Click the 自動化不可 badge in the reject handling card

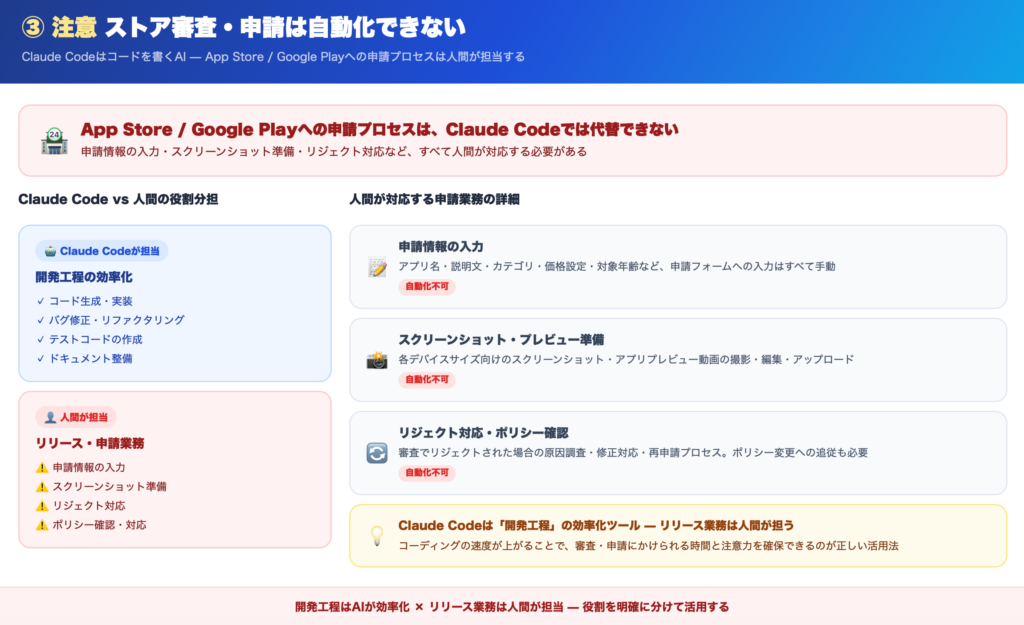427,473
